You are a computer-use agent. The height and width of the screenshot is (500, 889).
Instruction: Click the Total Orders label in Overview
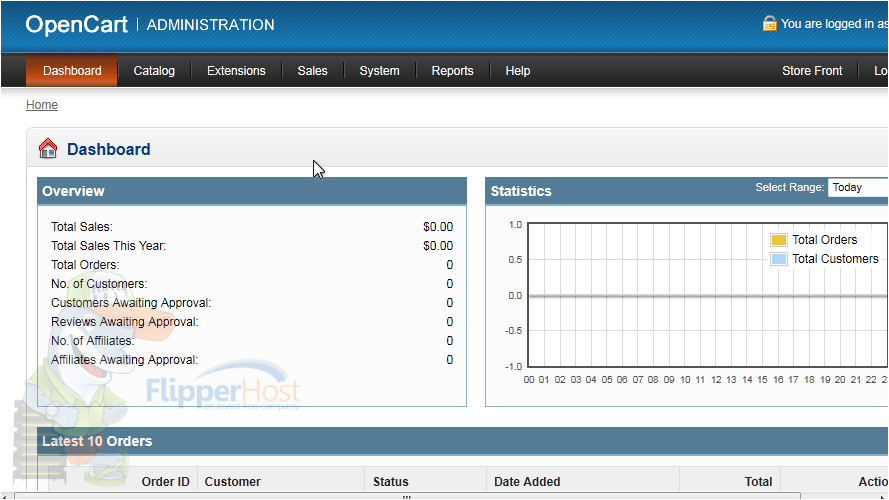pos(85,265)
